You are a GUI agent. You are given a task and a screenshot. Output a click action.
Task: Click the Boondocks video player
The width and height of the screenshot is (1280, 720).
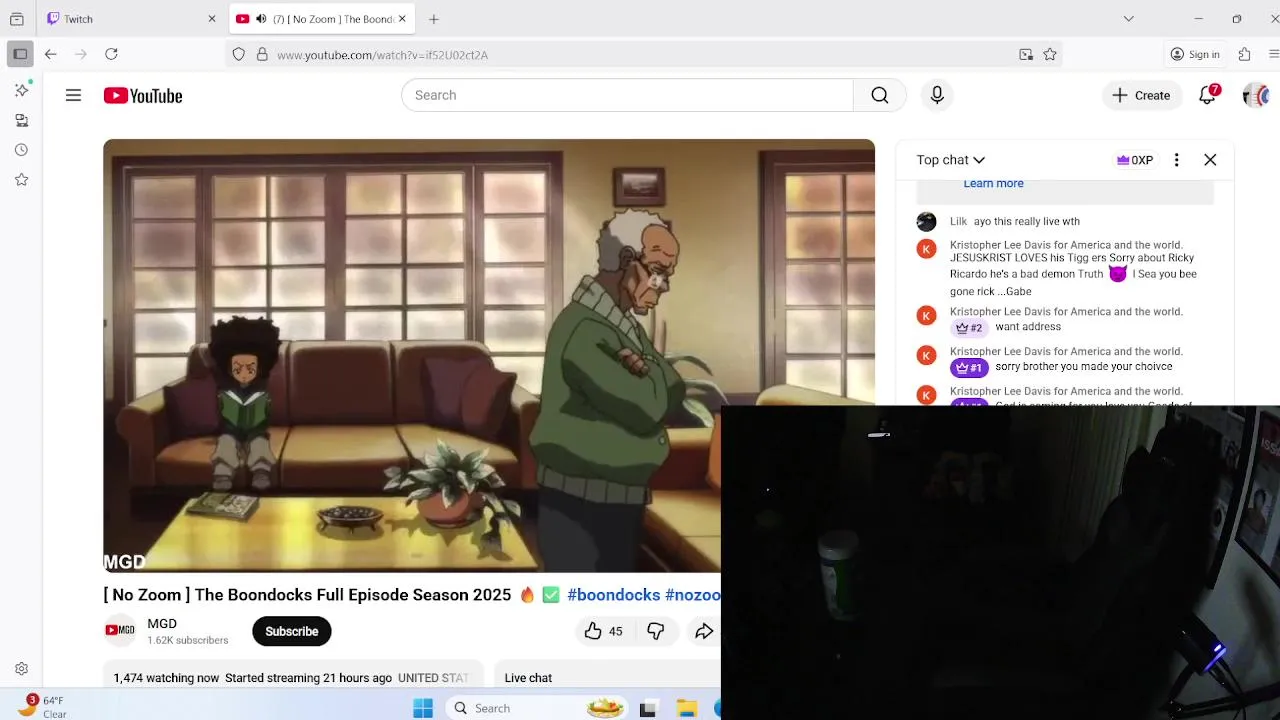(x=489, y=356)
